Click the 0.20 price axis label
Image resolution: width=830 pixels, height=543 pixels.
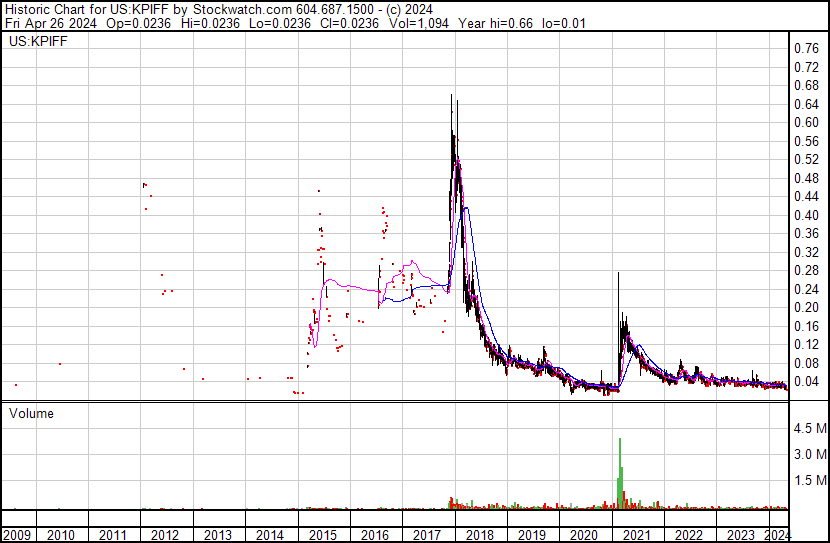807,307
